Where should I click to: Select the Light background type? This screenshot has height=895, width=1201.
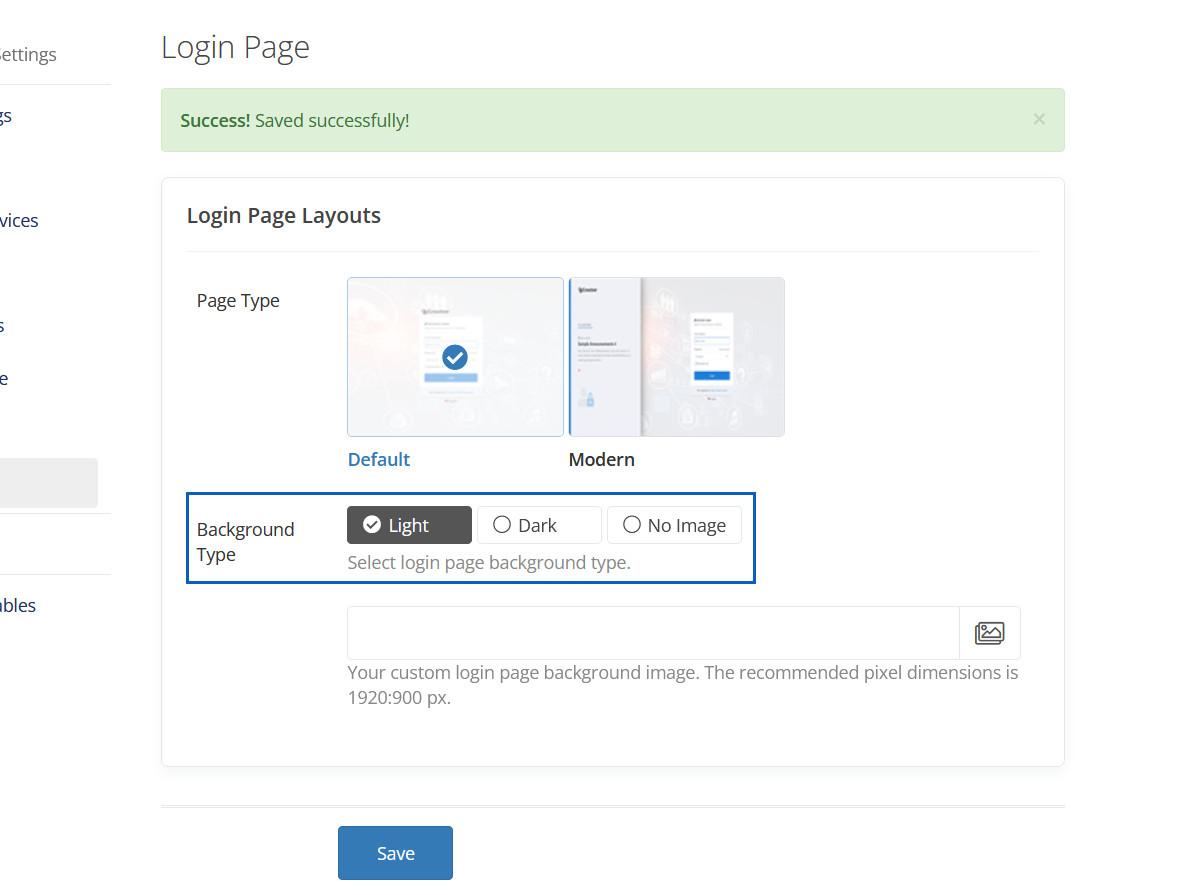[409, 525]
